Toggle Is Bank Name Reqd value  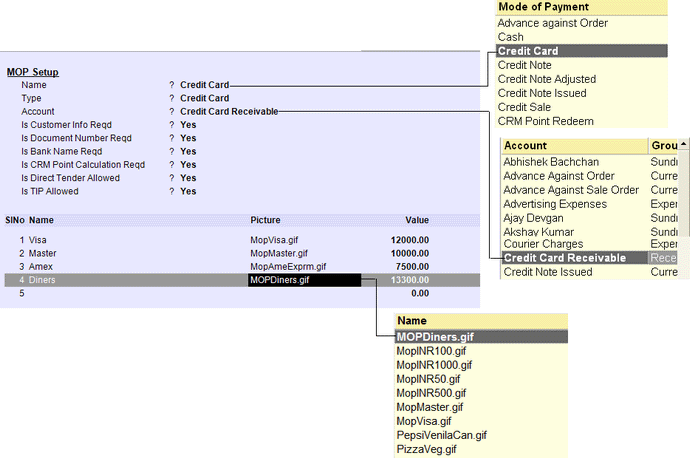[188, 151]
